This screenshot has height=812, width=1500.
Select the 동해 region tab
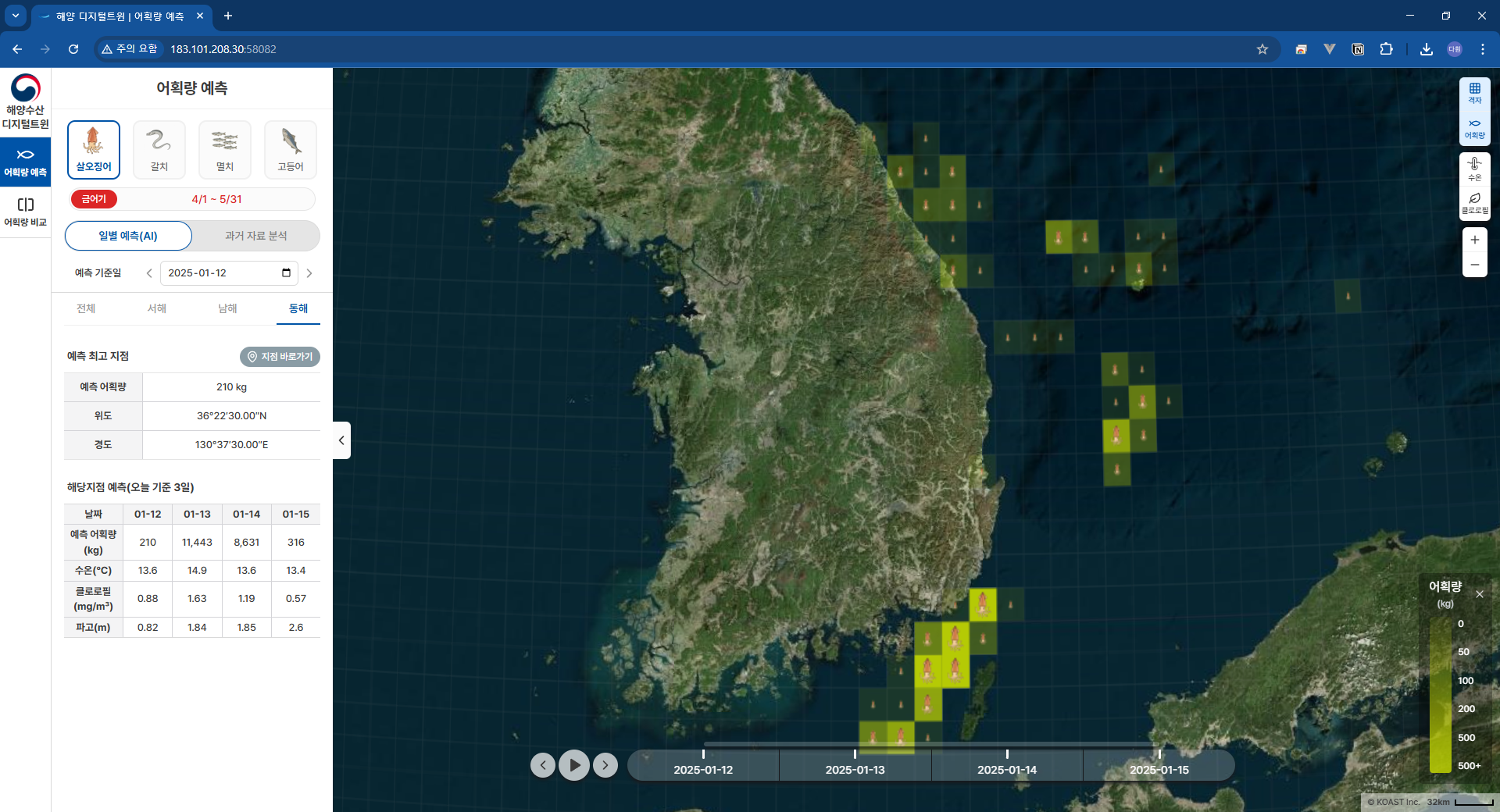298,308
